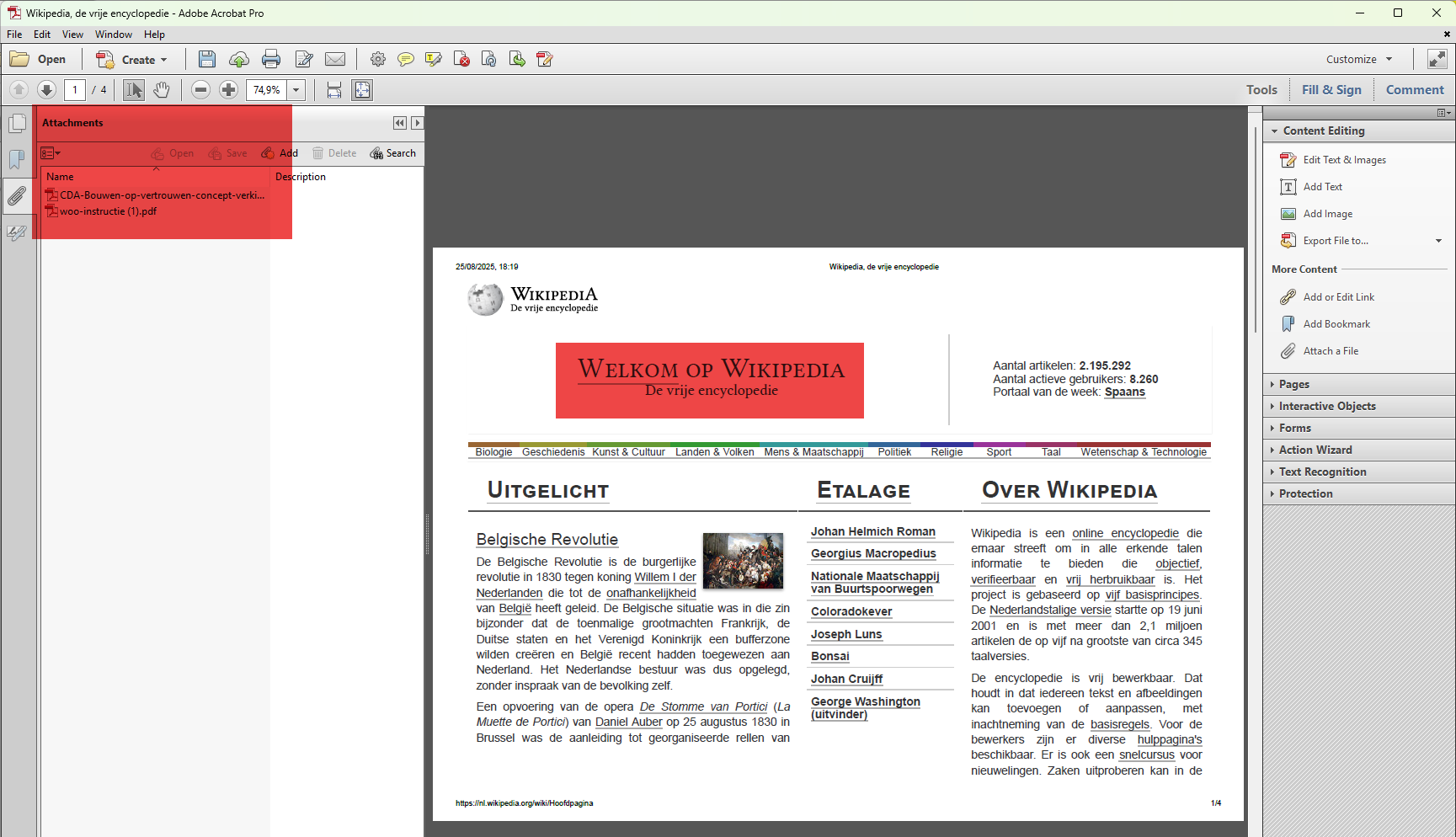The height and width of the screenshot is (837, 1456).
Task: Click Attach a File option
Action: 1320,351
